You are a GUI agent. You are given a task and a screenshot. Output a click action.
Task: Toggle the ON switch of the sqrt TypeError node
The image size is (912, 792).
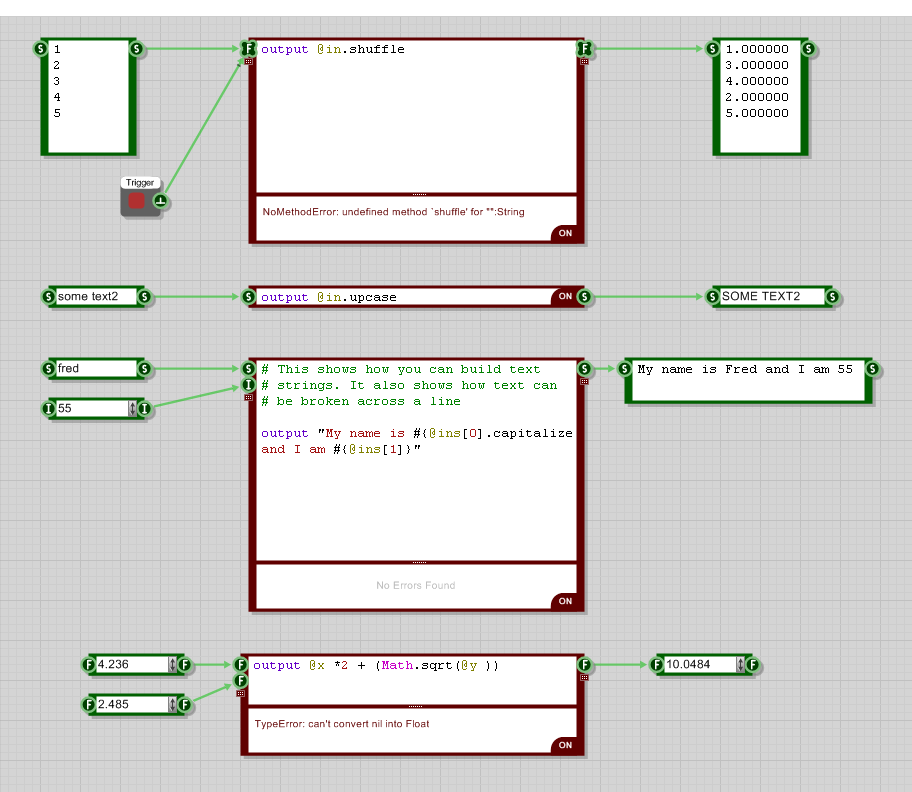pos(565,745)
